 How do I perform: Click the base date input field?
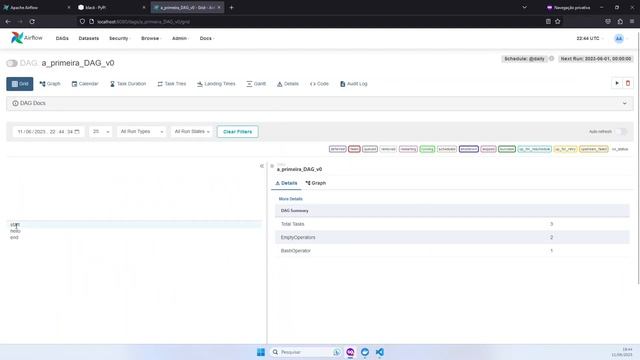tap(48, 131)
